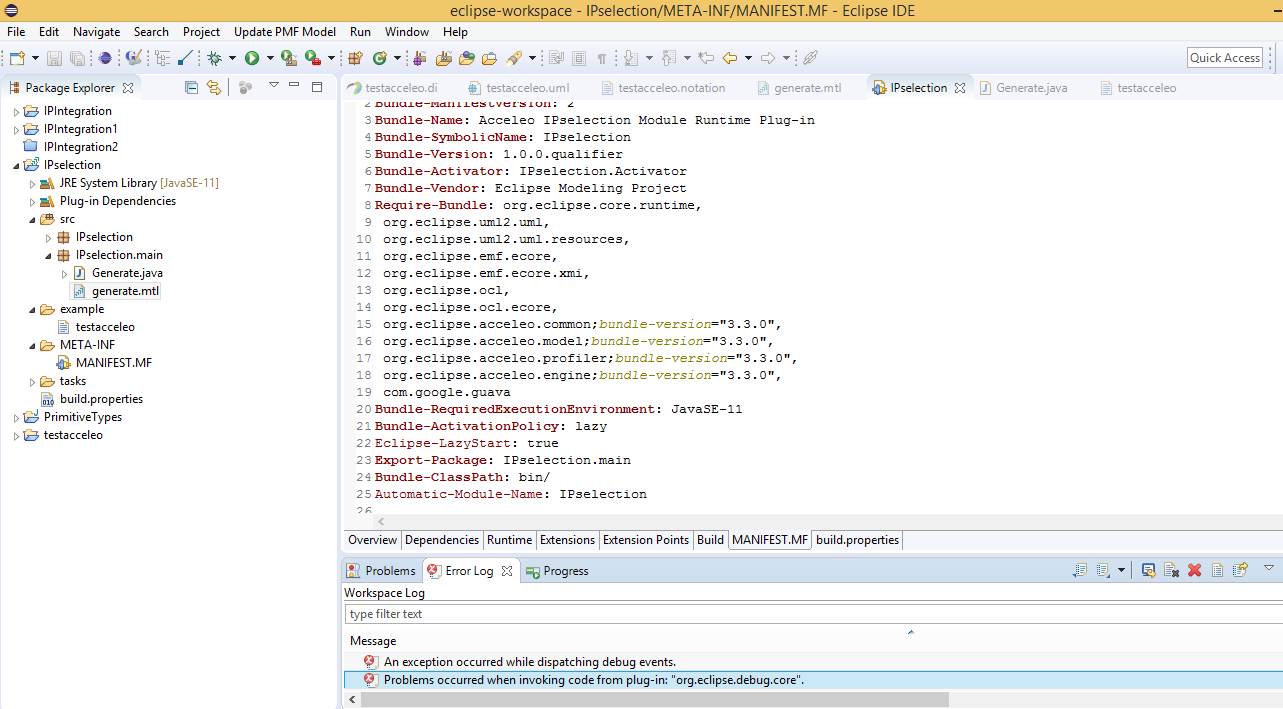Click the Last Edit Location icon
The image size is (1283, 709).
[x=706, y=58]
